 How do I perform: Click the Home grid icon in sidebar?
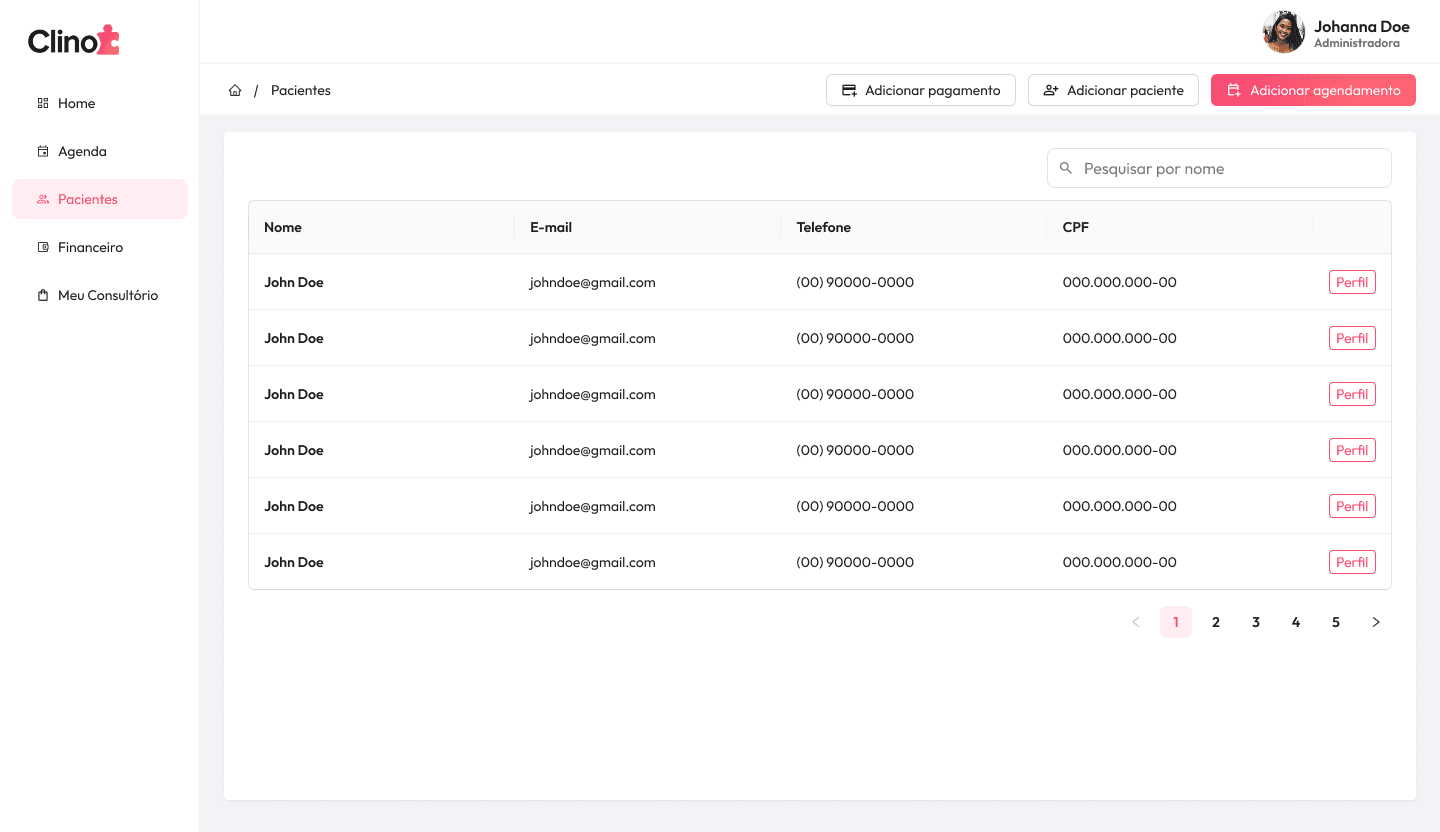(x=43, y=103)
